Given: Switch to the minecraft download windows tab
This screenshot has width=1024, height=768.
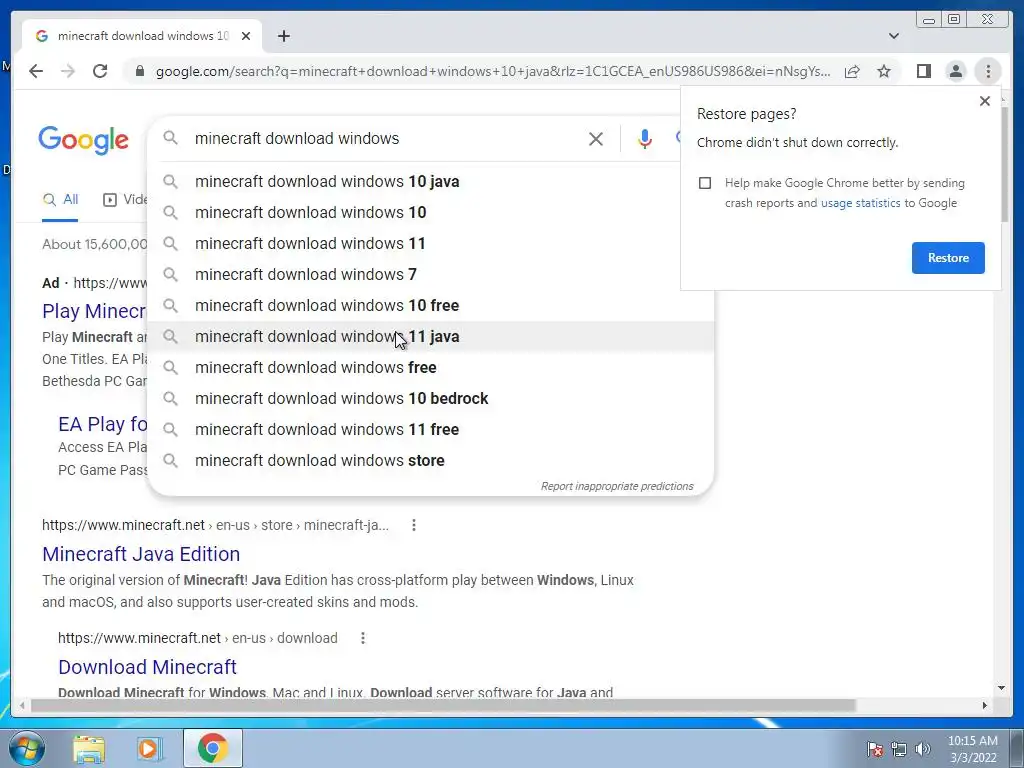Looking at the screenshot, I should [x=142, y=36].
